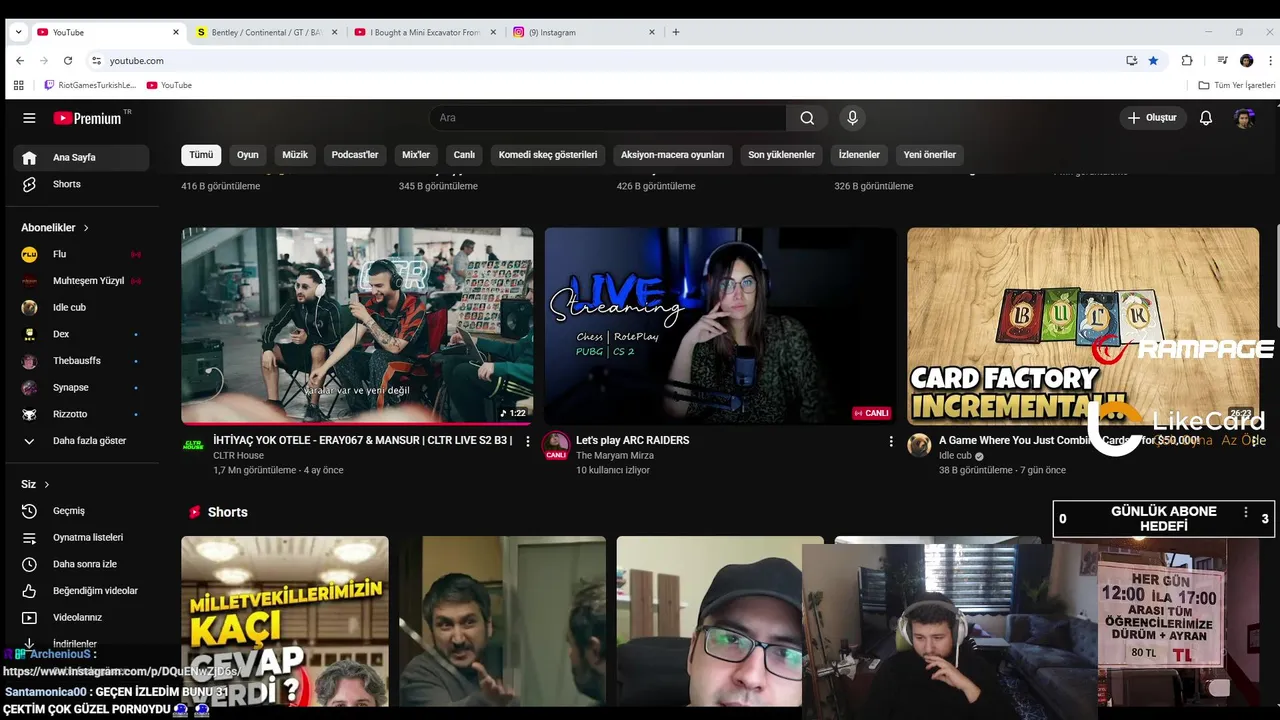Image resolution: width=1280 pixels, height=720 pixels.
Task: Start voice search with microphone icon
Action: point(852,118)
